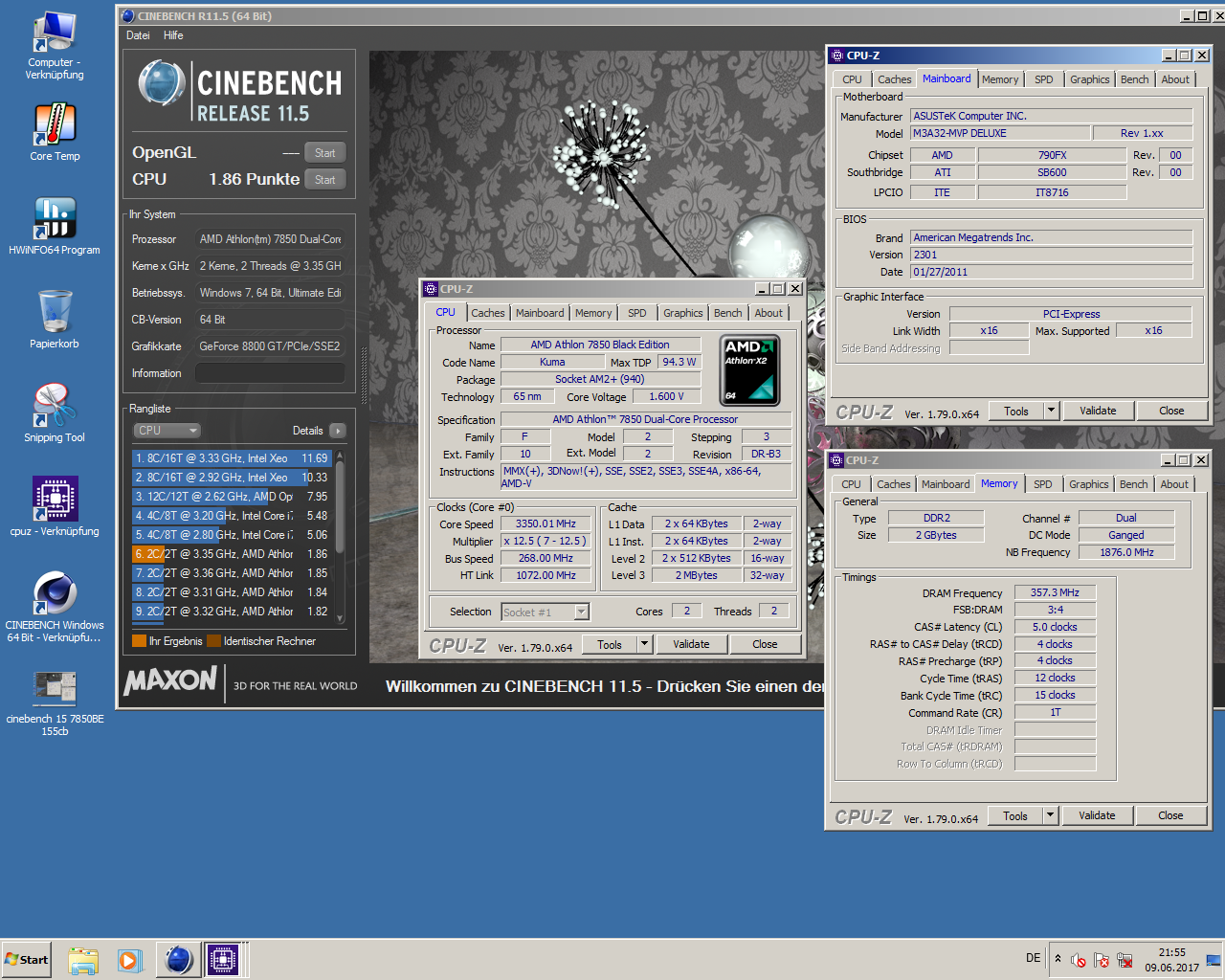Viewport: 1225px width, 980px height.
Task: Launch Core Temp from the desktop
Action: coord(55,132)
